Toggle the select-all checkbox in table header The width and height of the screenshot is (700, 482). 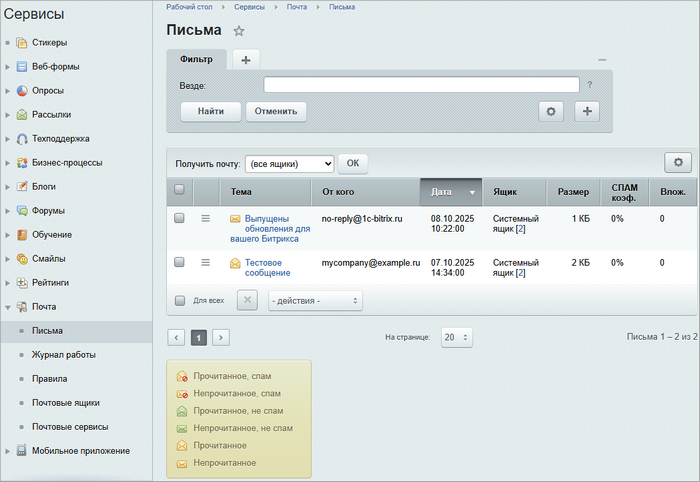[179, 190]
